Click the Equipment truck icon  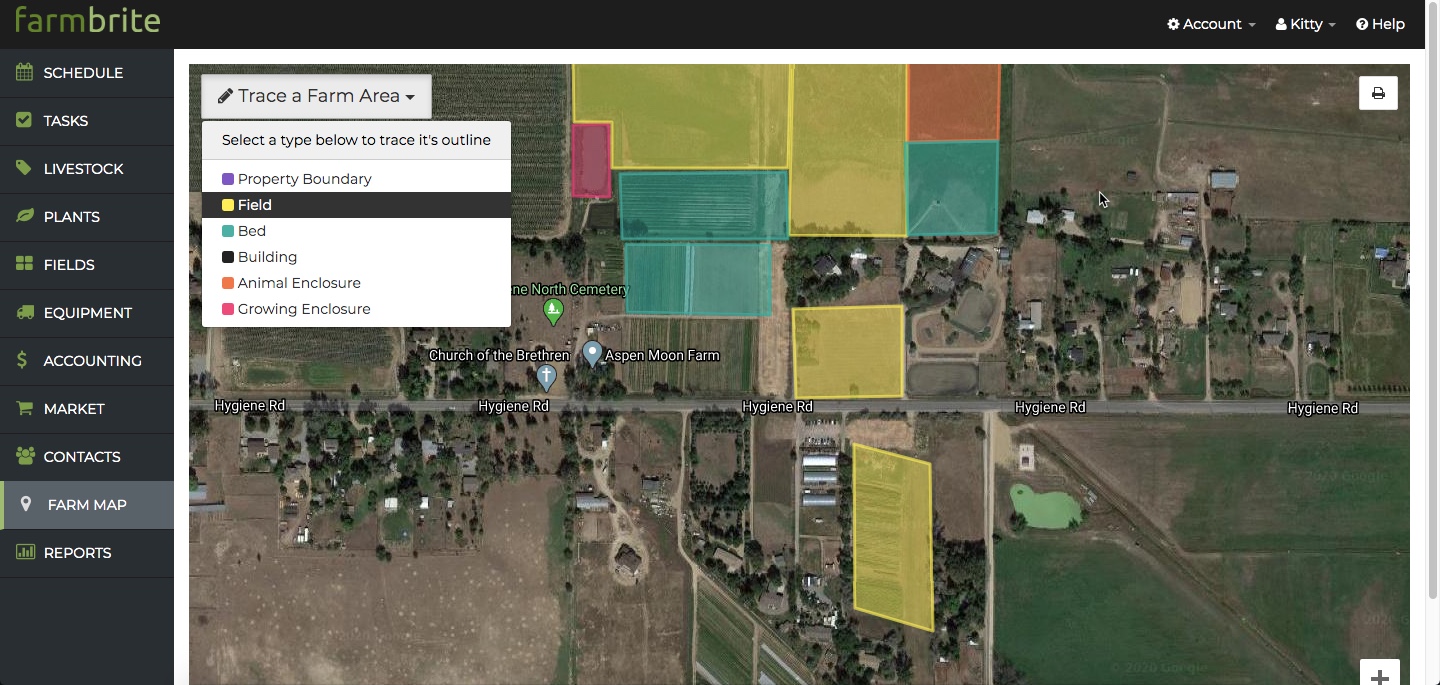coord(24,313)
